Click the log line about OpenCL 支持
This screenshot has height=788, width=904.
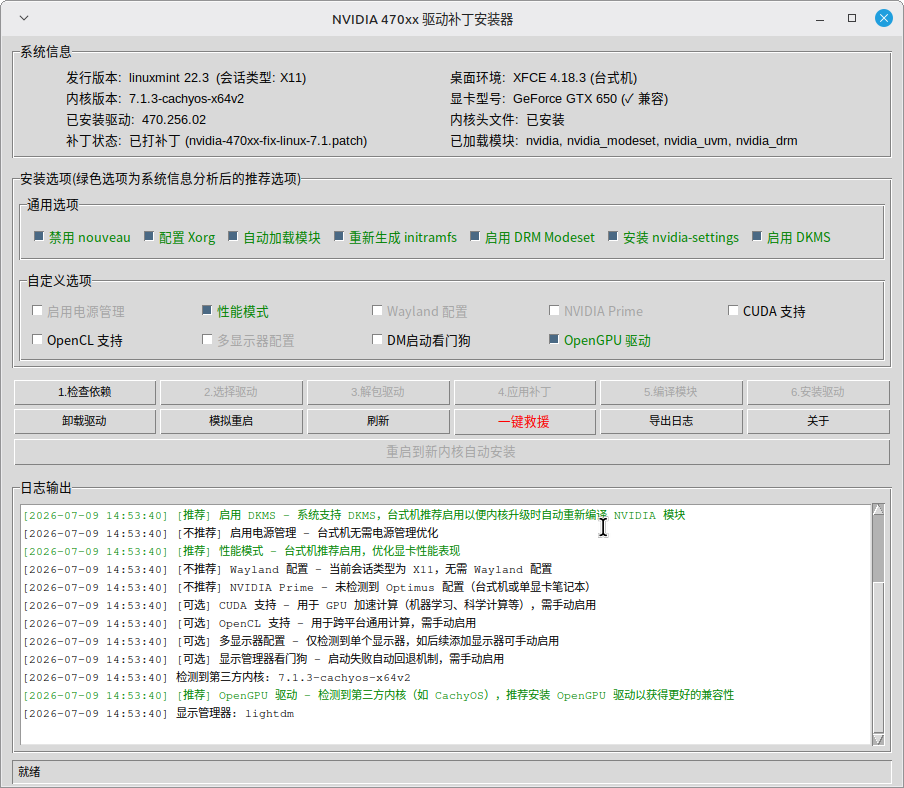250,624
